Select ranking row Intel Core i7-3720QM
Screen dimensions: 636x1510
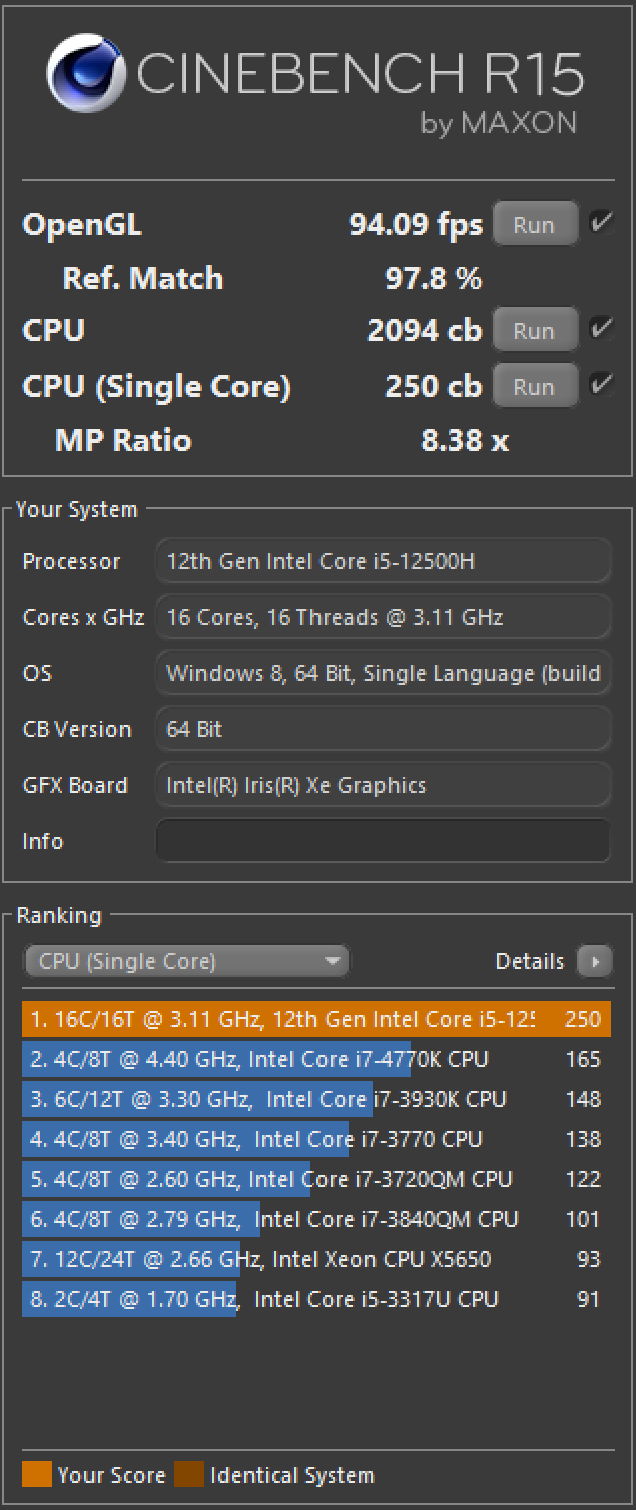click(x=316, y=1180)
